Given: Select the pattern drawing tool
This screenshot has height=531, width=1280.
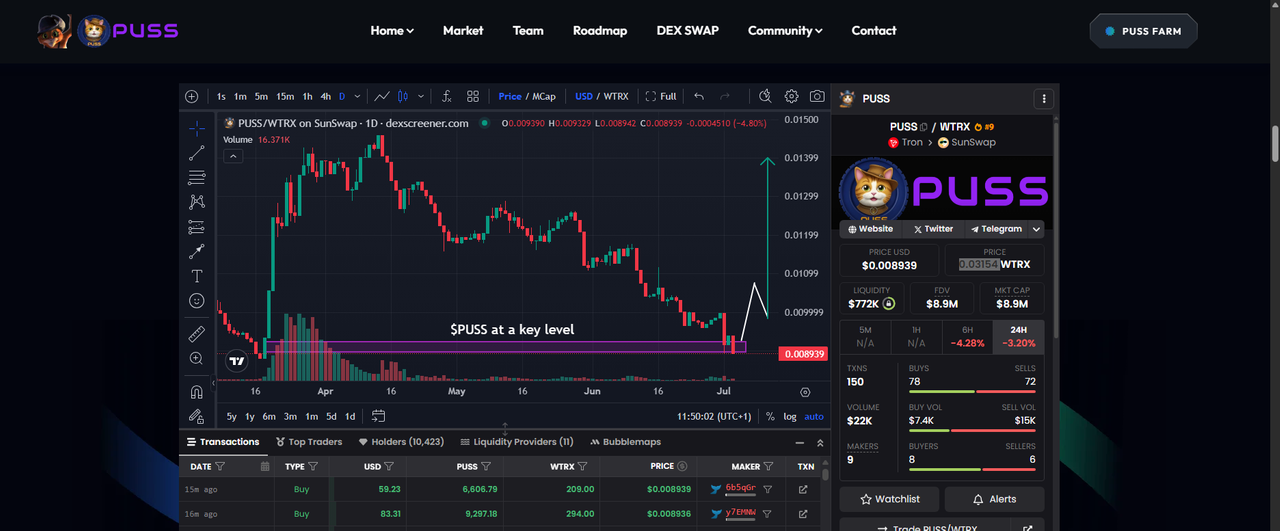Looking at the screenshot, I should coord(197,202).
